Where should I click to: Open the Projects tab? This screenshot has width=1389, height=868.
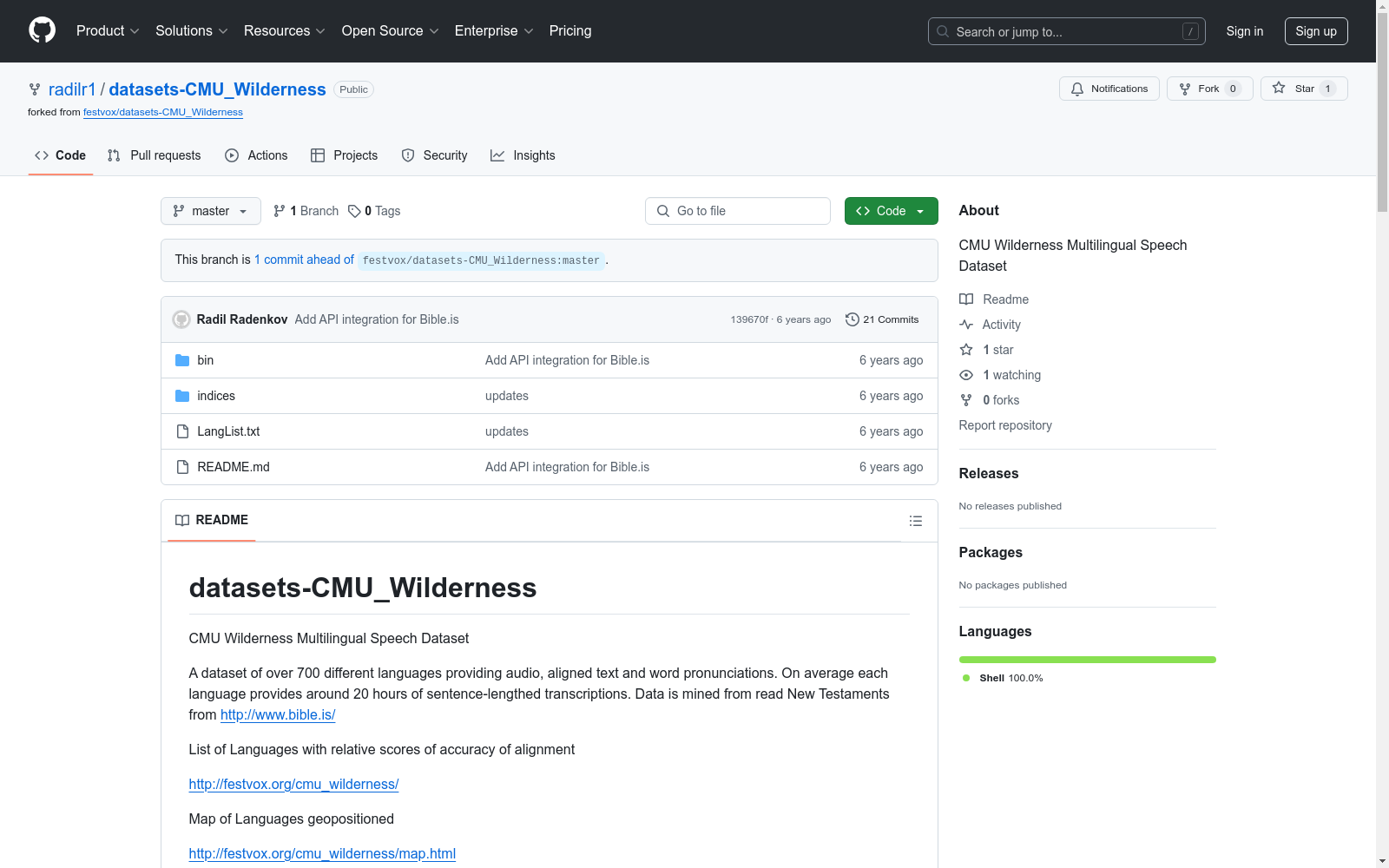tap(345, 155)
